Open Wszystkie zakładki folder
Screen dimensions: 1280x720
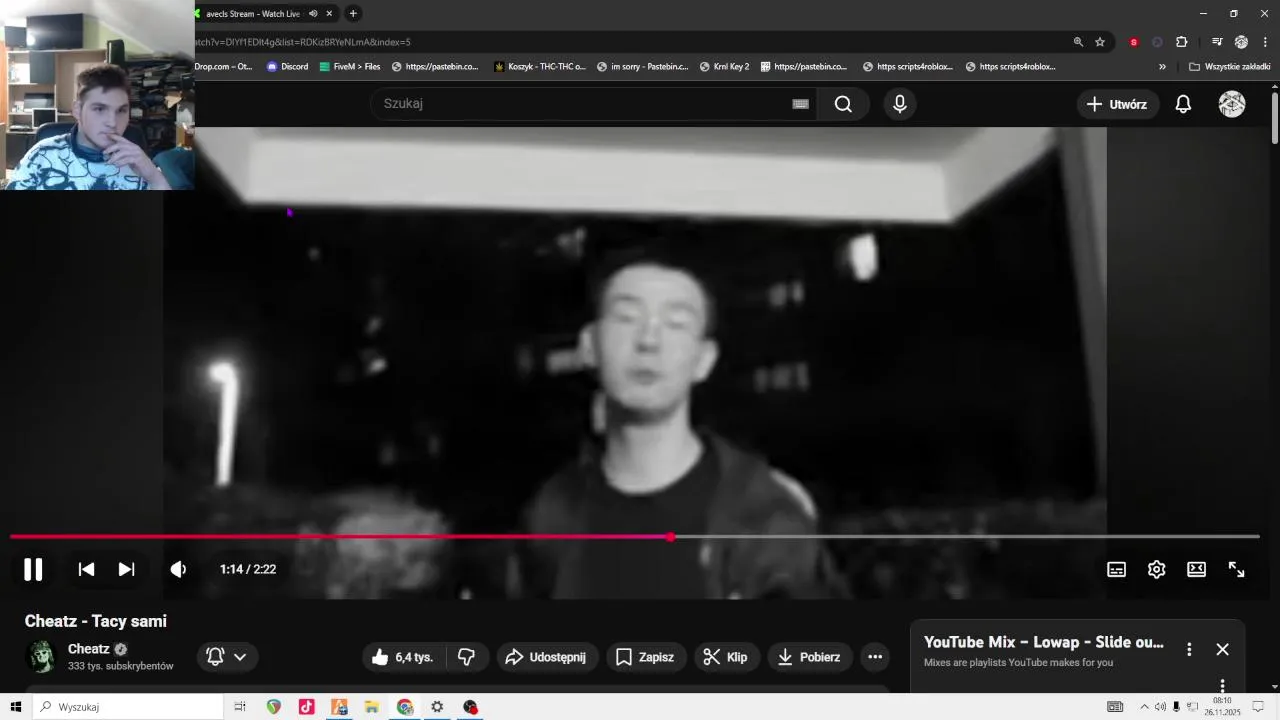coord(1229,67)
